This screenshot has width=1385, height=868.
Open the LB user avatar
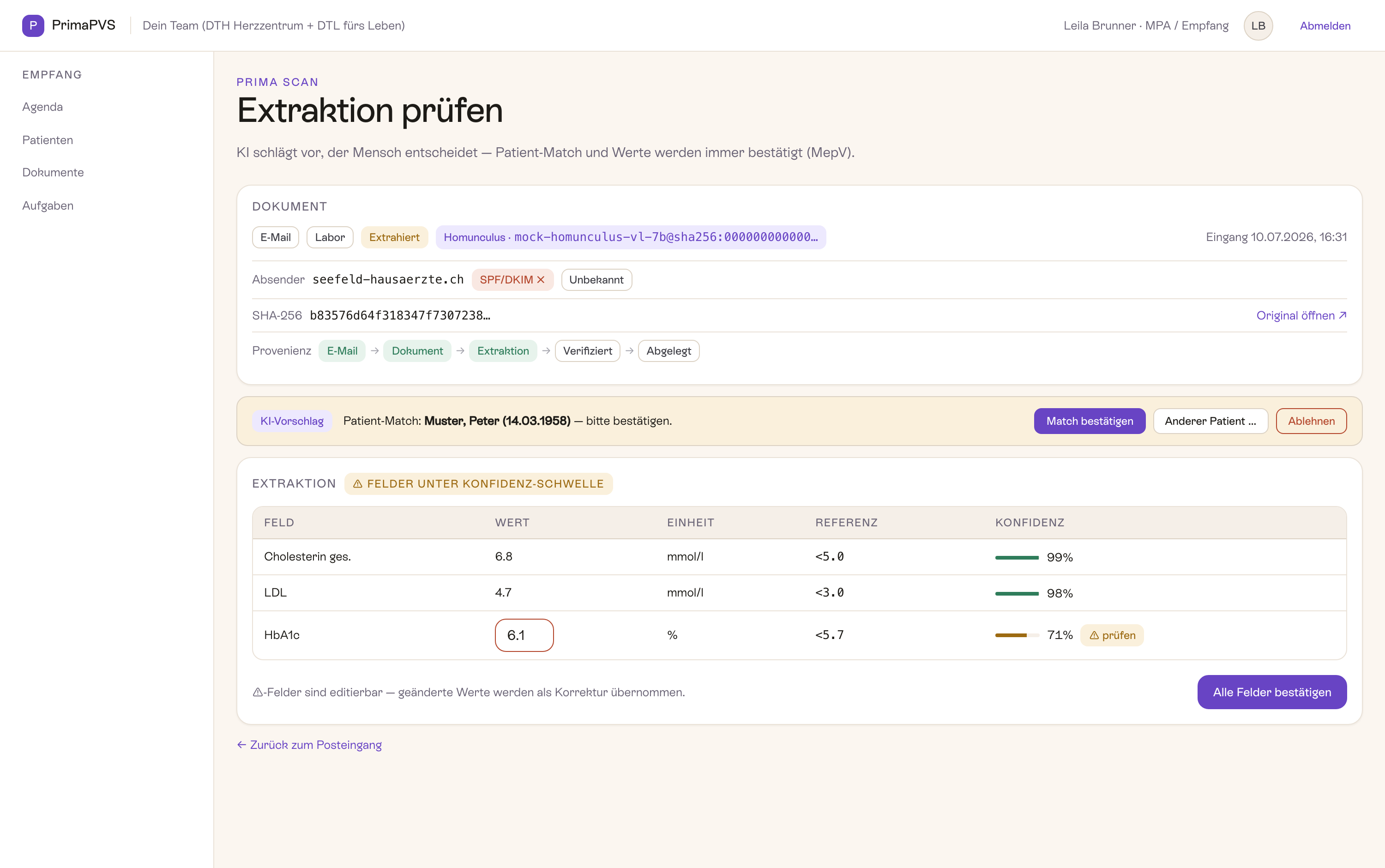pos(1258,25)
